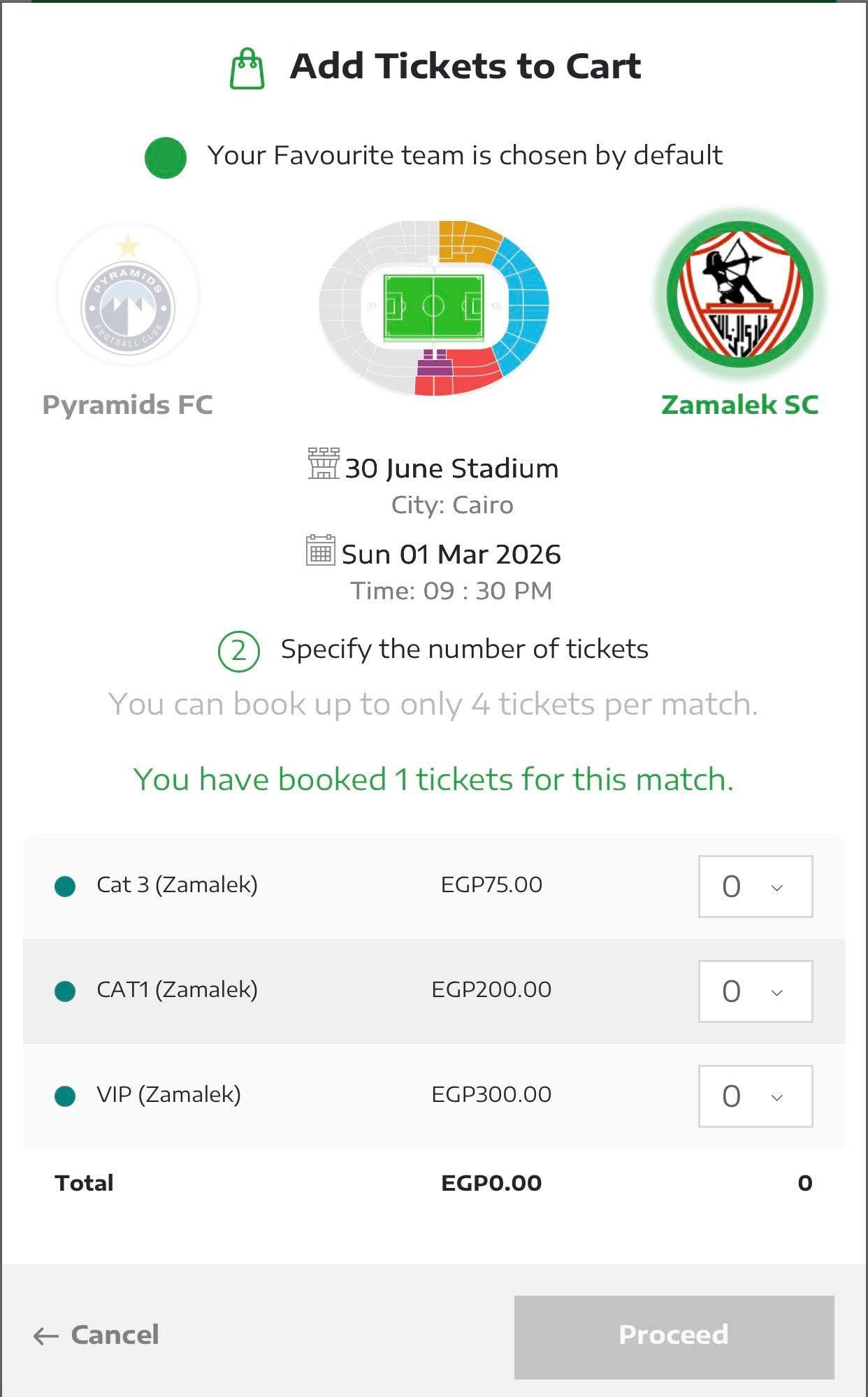Click the back arrow next to Cancel
The image size is (868, 1397).
click(46, 1336)
